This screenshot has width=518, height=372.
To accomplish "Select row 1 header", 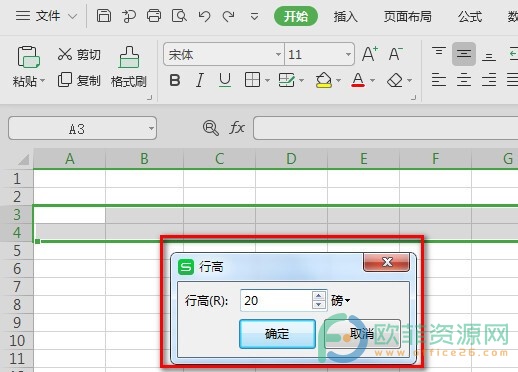I will tap(17, 179).
